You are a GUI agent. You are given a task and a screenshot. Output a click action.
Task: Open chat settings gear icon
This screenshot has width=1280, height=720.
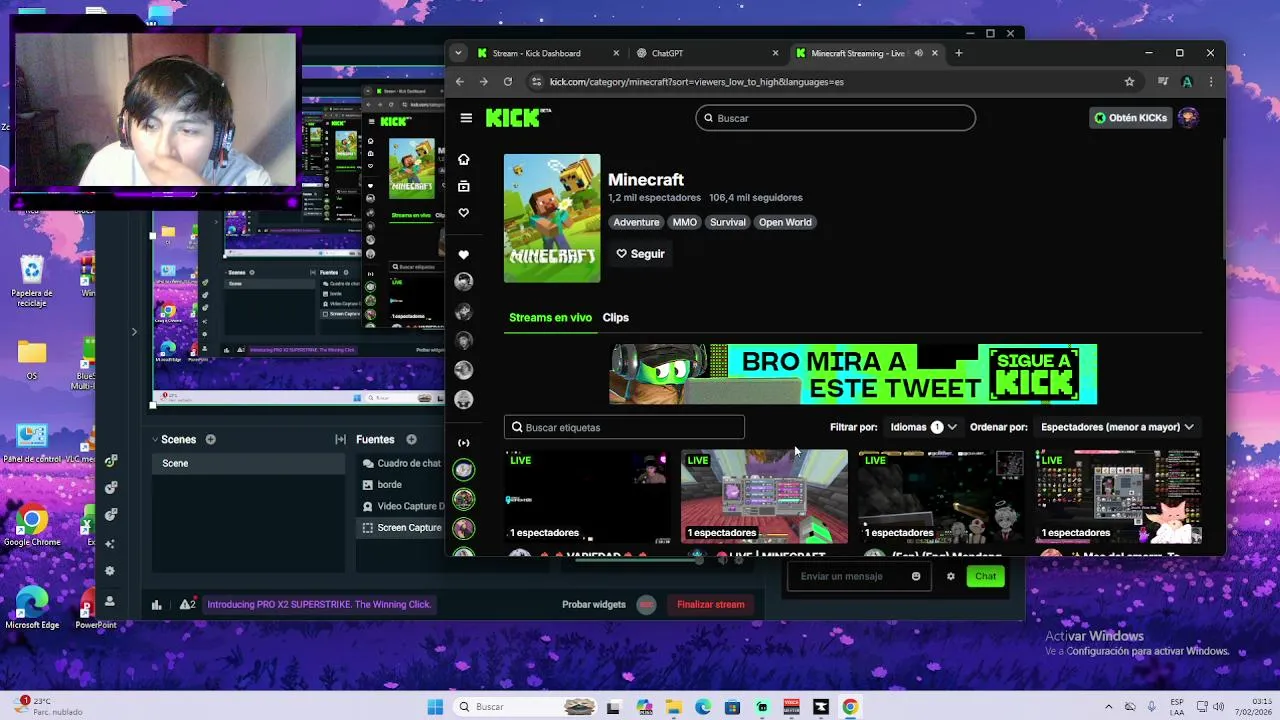pos(951,576)
